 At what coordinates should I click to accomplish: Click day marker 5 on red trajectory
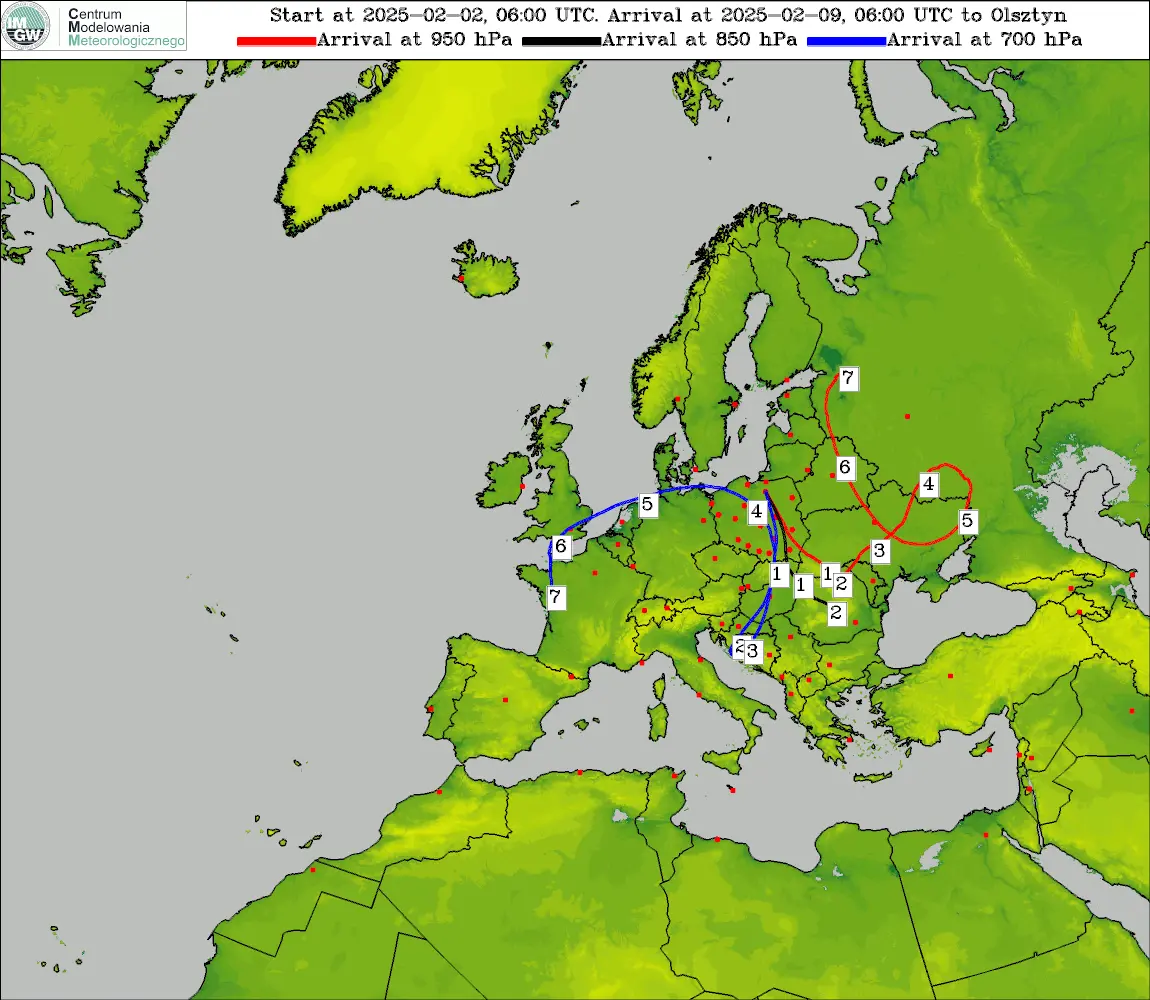[x=967, y=521]
